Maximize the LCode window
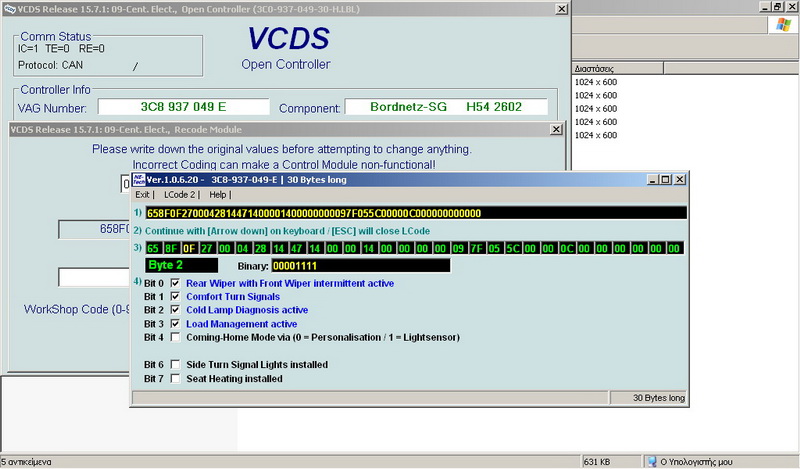The width and height of the screenshot is (800, 469). [x=665, y=180]
